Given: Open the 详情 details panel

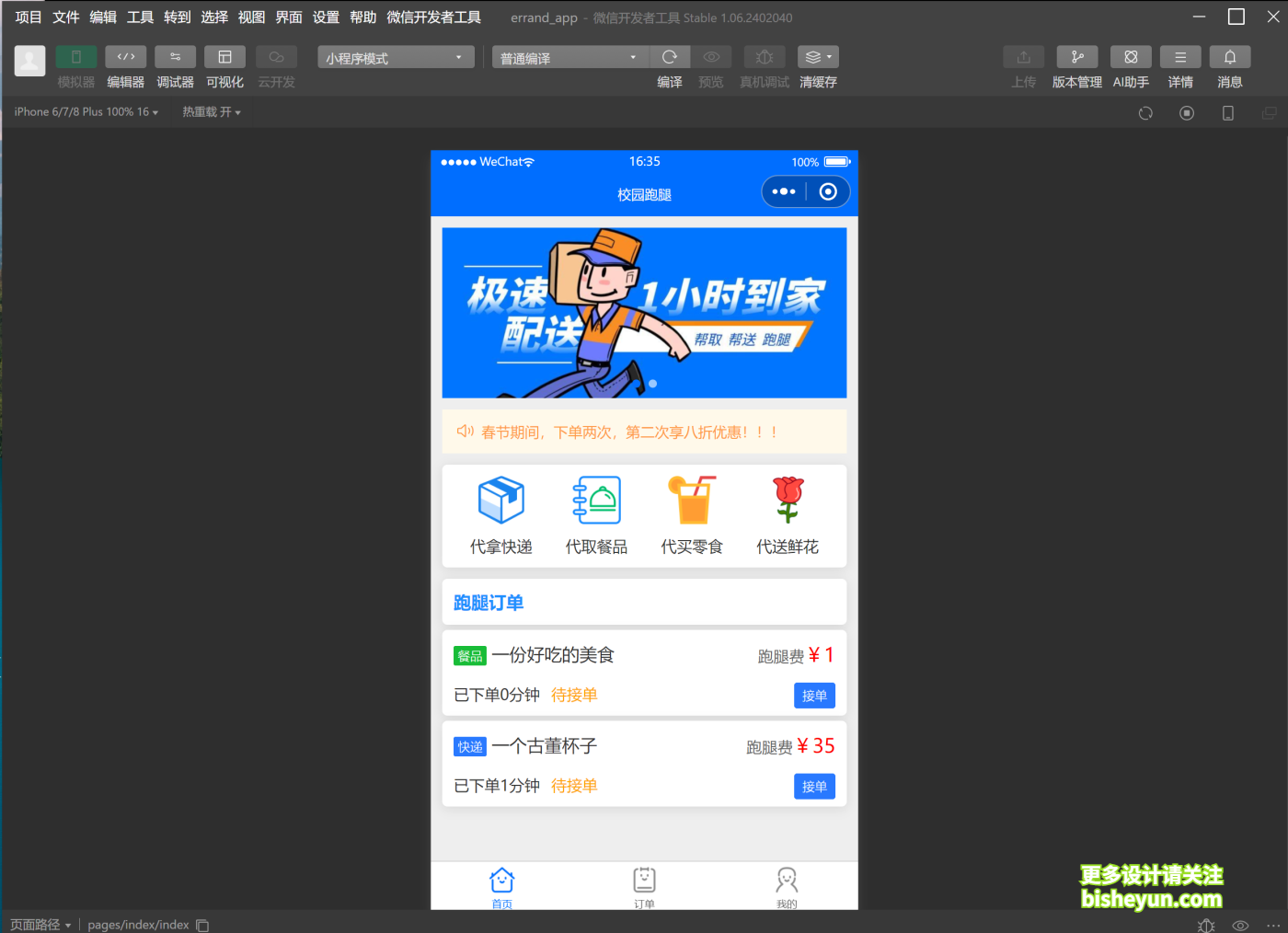Looking at the screenshot, I should [1180, 57].
